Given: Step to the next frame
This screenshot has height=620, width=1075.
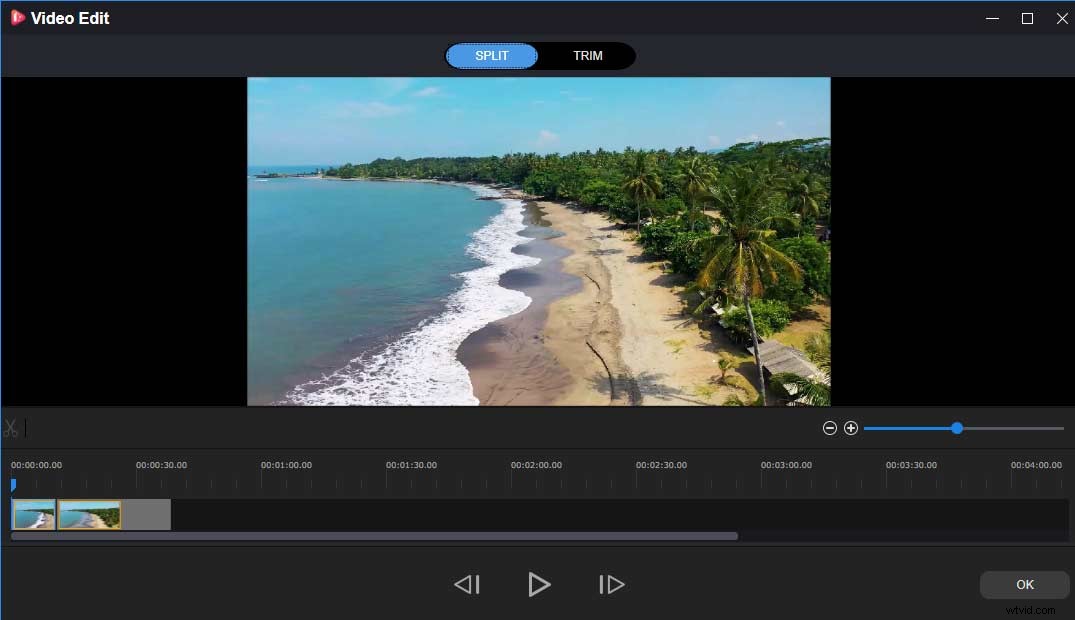Looking at the screenshot, I should tap(611, 584).
